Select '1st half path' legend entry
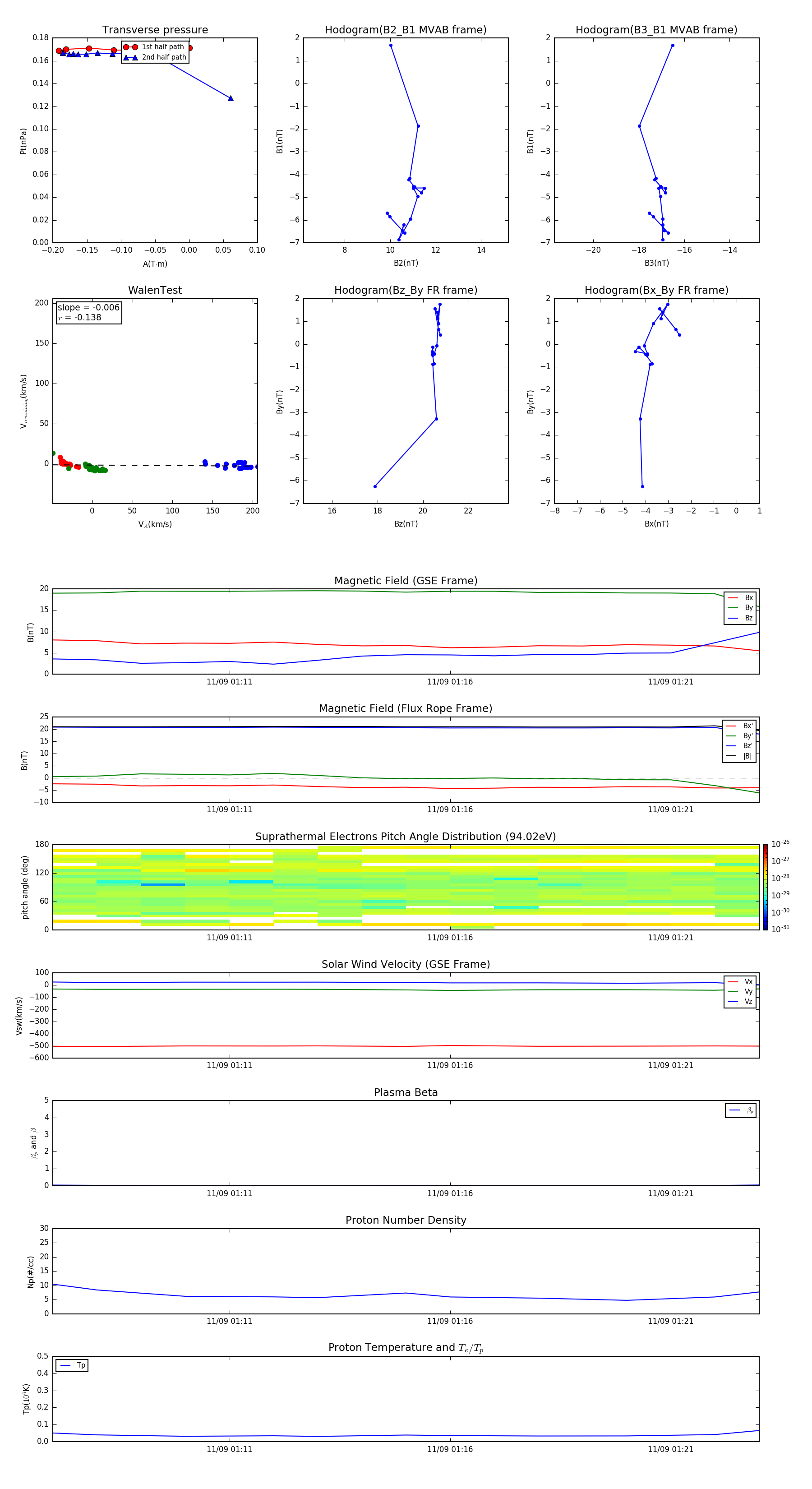 point(155,47)
